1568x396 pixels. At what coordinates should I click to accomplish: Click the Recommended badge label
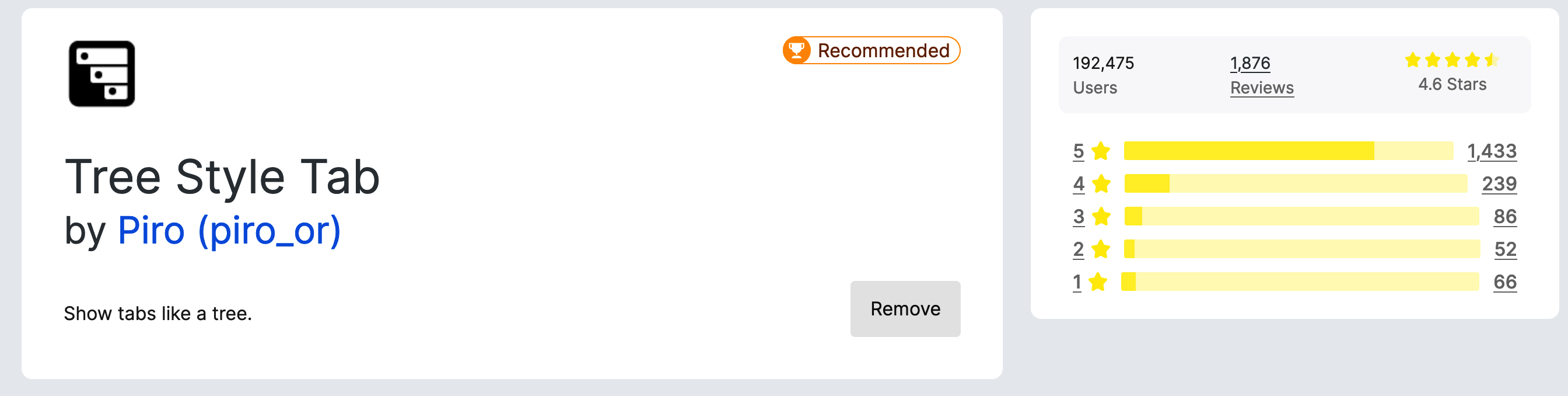[x=883, y=51]
